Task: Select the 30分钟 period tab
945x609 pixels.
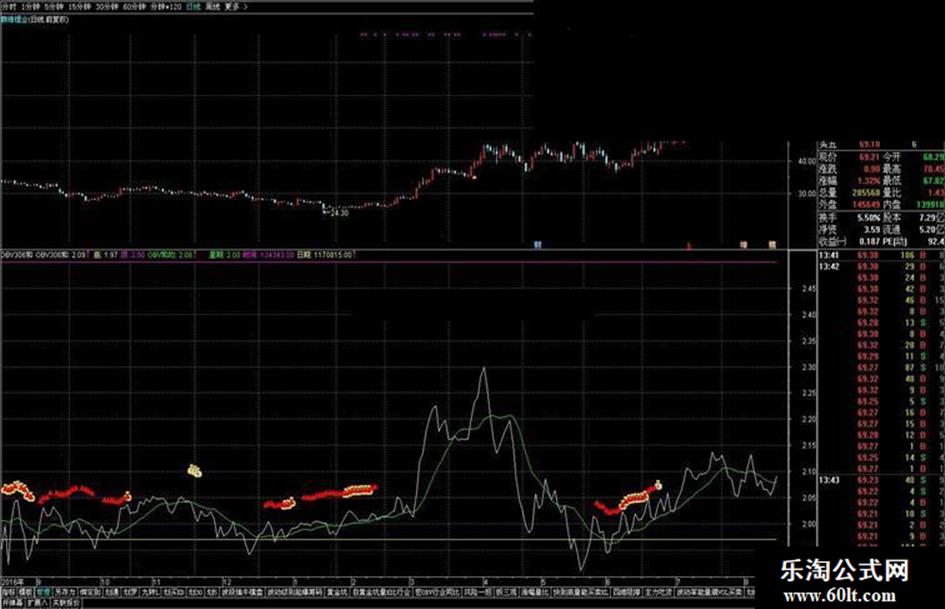Action: tap(106, 7)
